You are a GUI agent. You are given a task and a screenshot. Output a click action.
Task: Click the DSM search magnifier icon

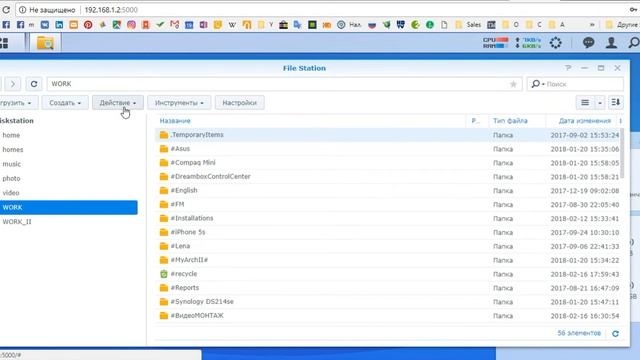tap(633, 42)
